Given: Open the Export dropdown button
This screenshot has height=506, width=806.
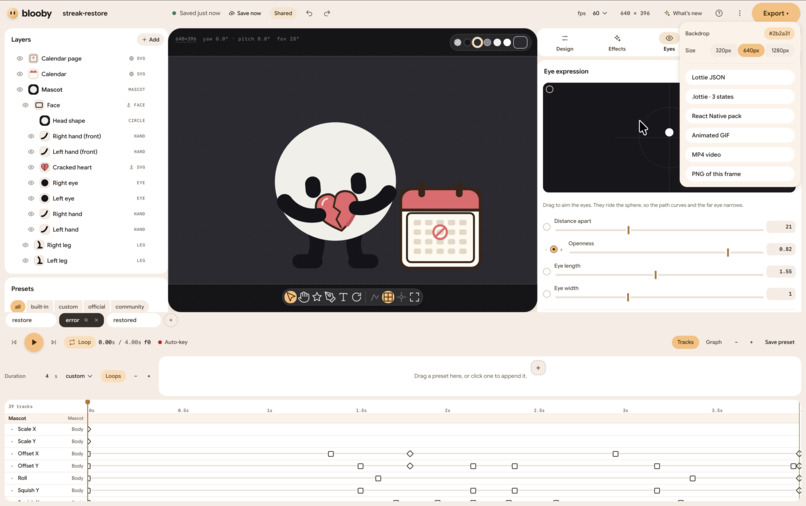Looking at the screenshot, I should [776, 13].
